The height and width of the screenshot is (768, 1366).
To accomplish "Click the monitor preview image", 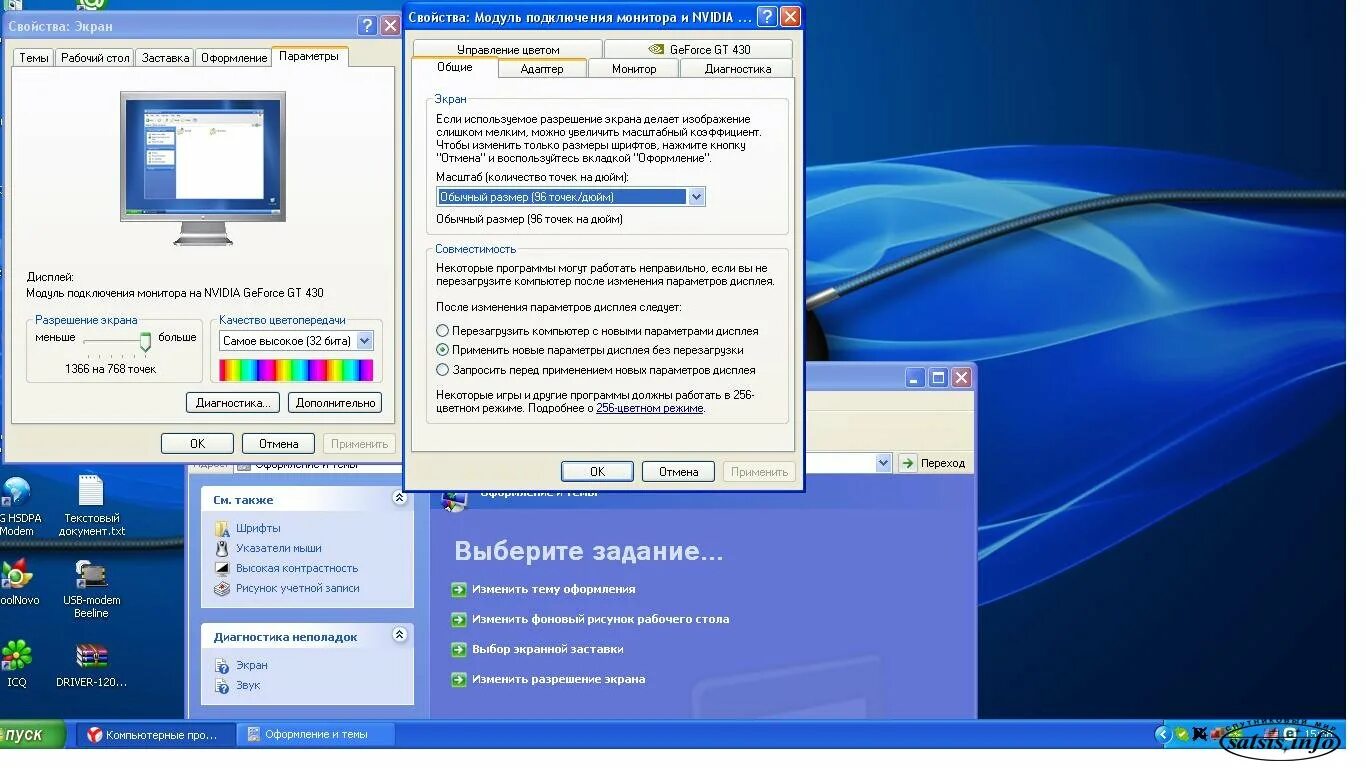I will point(203,168).
